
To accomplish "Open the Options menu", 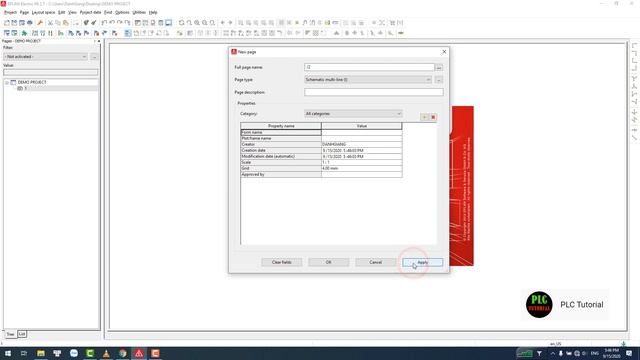I will 122,13.
